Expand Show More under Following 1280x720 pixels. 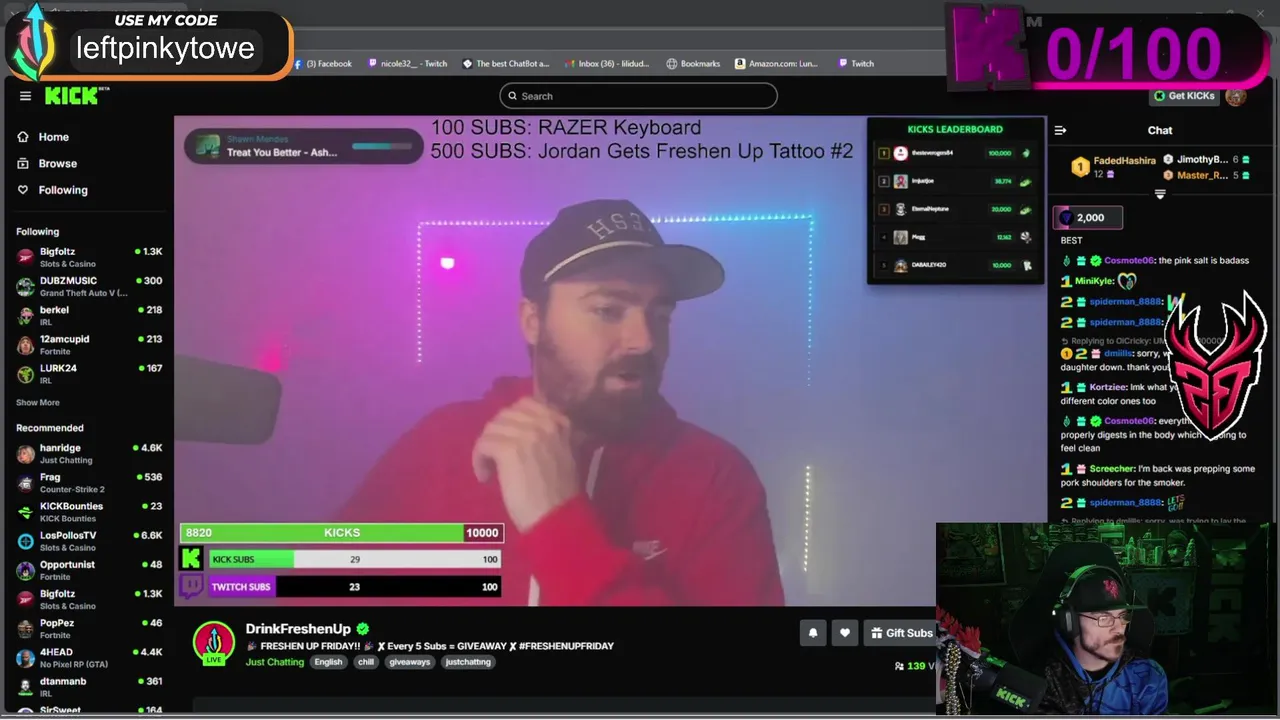point(37,403)
